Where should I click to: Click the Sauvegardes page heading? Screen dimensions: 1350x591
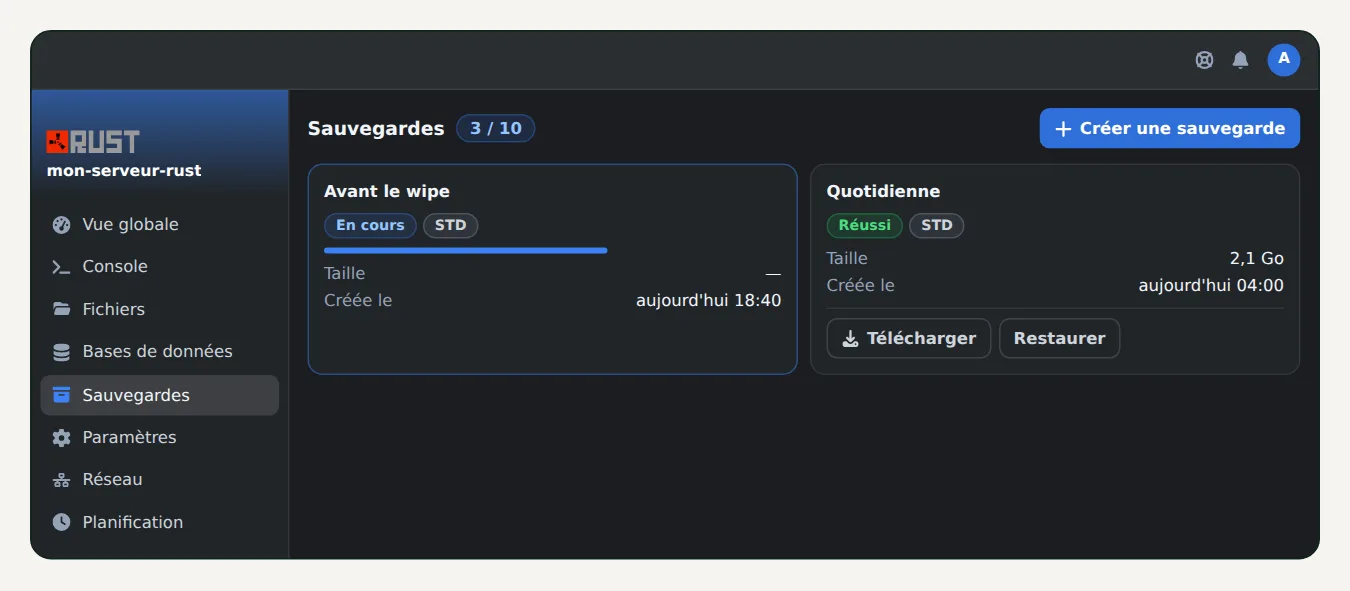[x=376, y=128]
